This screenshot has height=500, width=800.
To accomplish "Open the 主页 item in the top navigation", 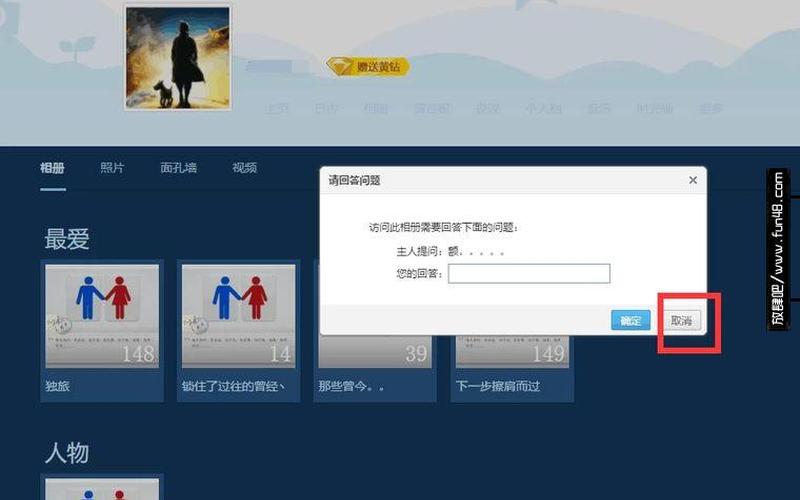I will 277,108.
